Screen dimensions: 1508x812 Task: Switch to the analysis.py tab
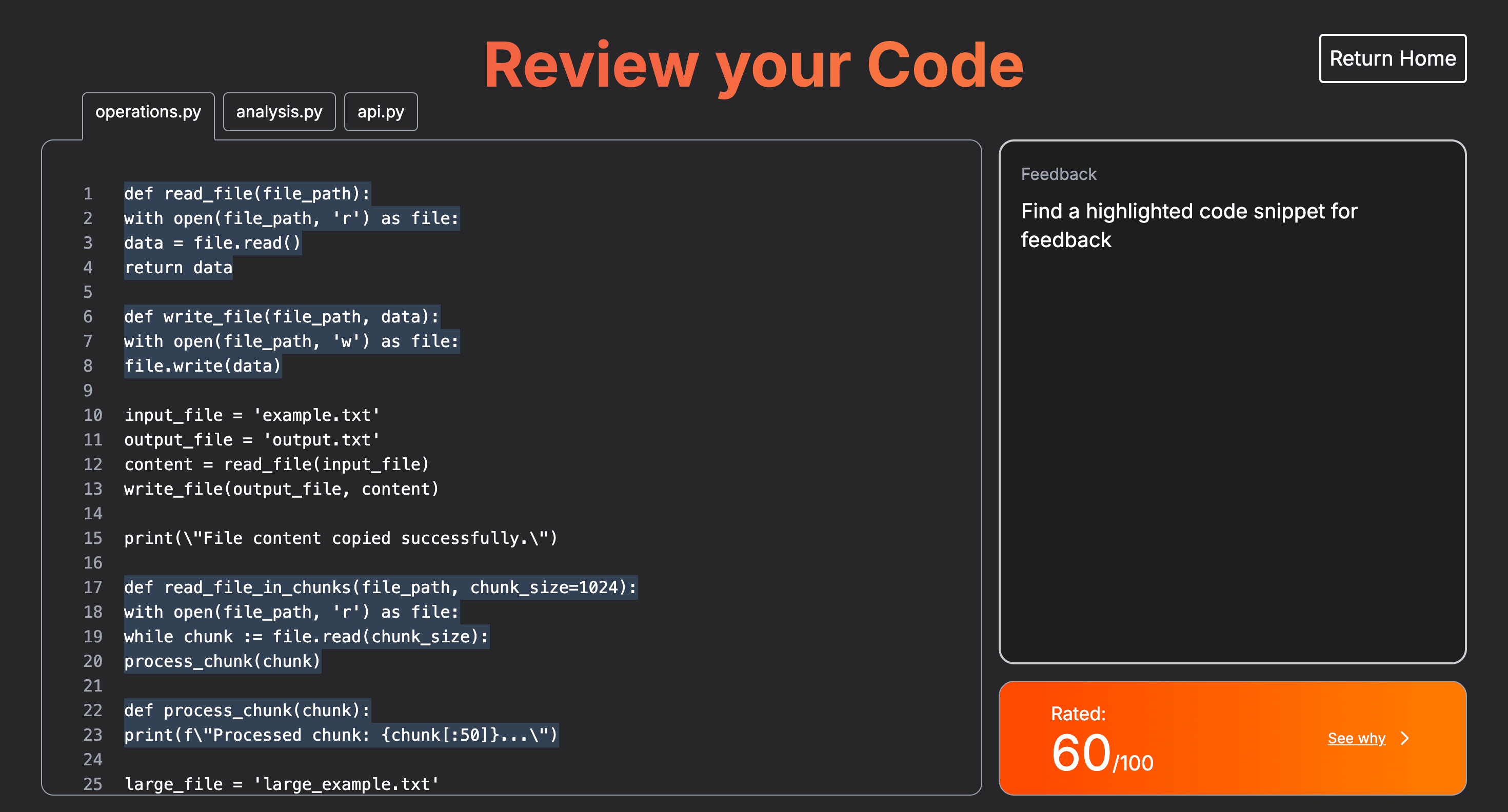[x=279, y=111]
